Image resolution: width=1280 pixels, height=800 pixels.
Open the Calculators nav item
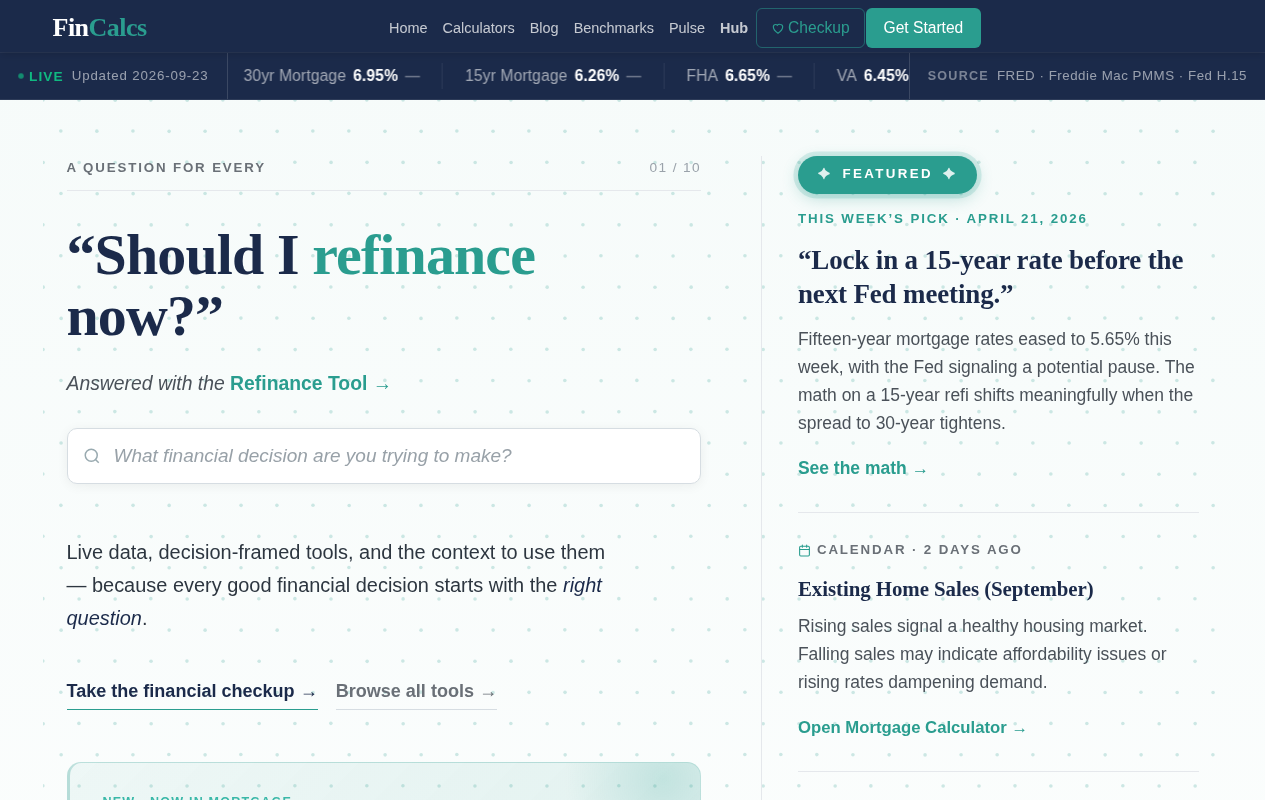click(x=478, y=28)
